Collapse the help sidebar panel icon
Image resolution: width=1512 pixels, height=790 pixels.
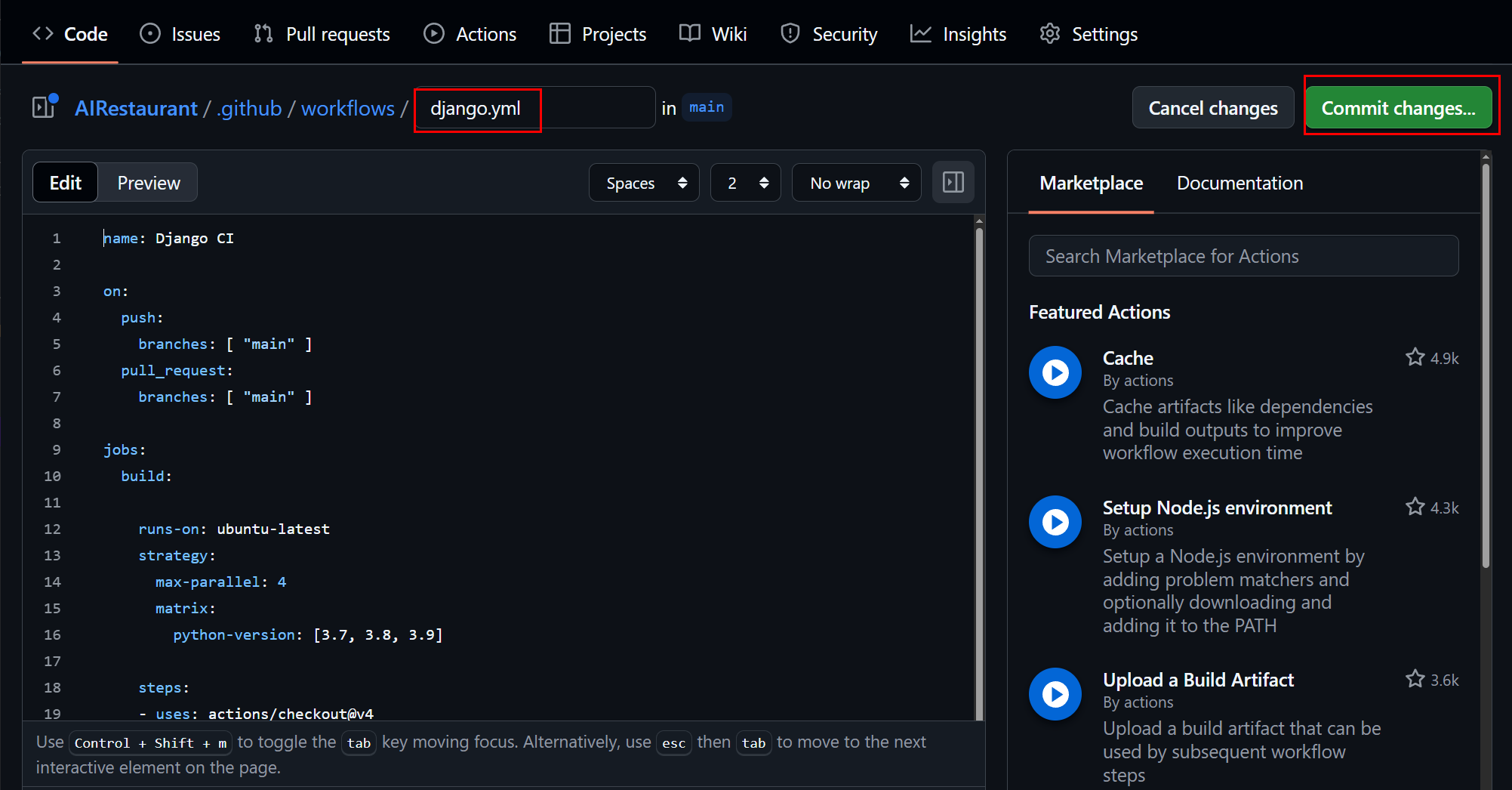coord(953,182)
